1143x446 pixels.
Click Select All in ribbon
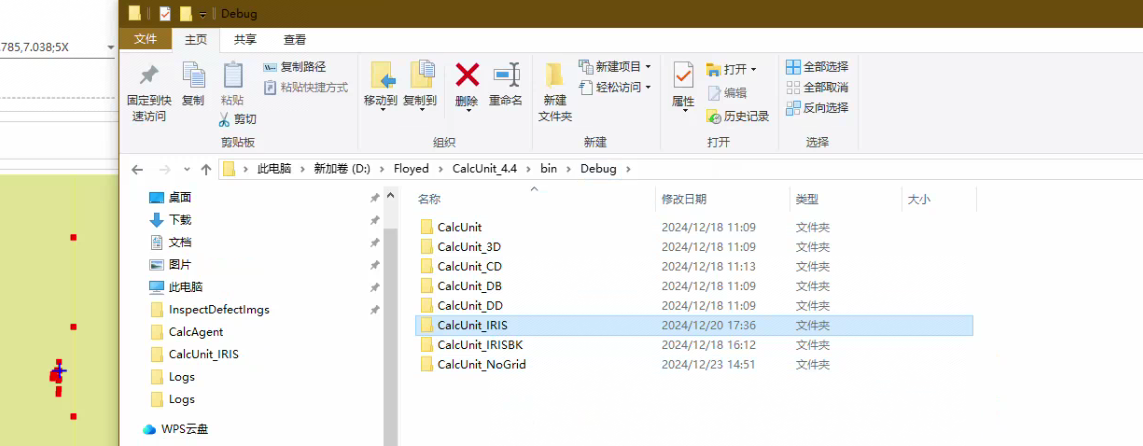coord(817,67)
